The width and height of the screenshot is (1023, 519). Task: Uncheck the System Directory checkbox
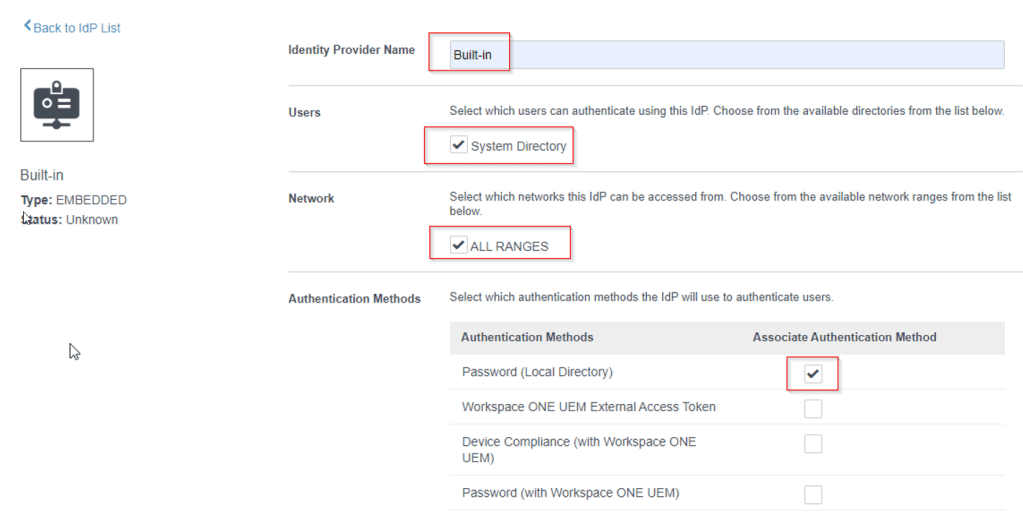point(459,145)
